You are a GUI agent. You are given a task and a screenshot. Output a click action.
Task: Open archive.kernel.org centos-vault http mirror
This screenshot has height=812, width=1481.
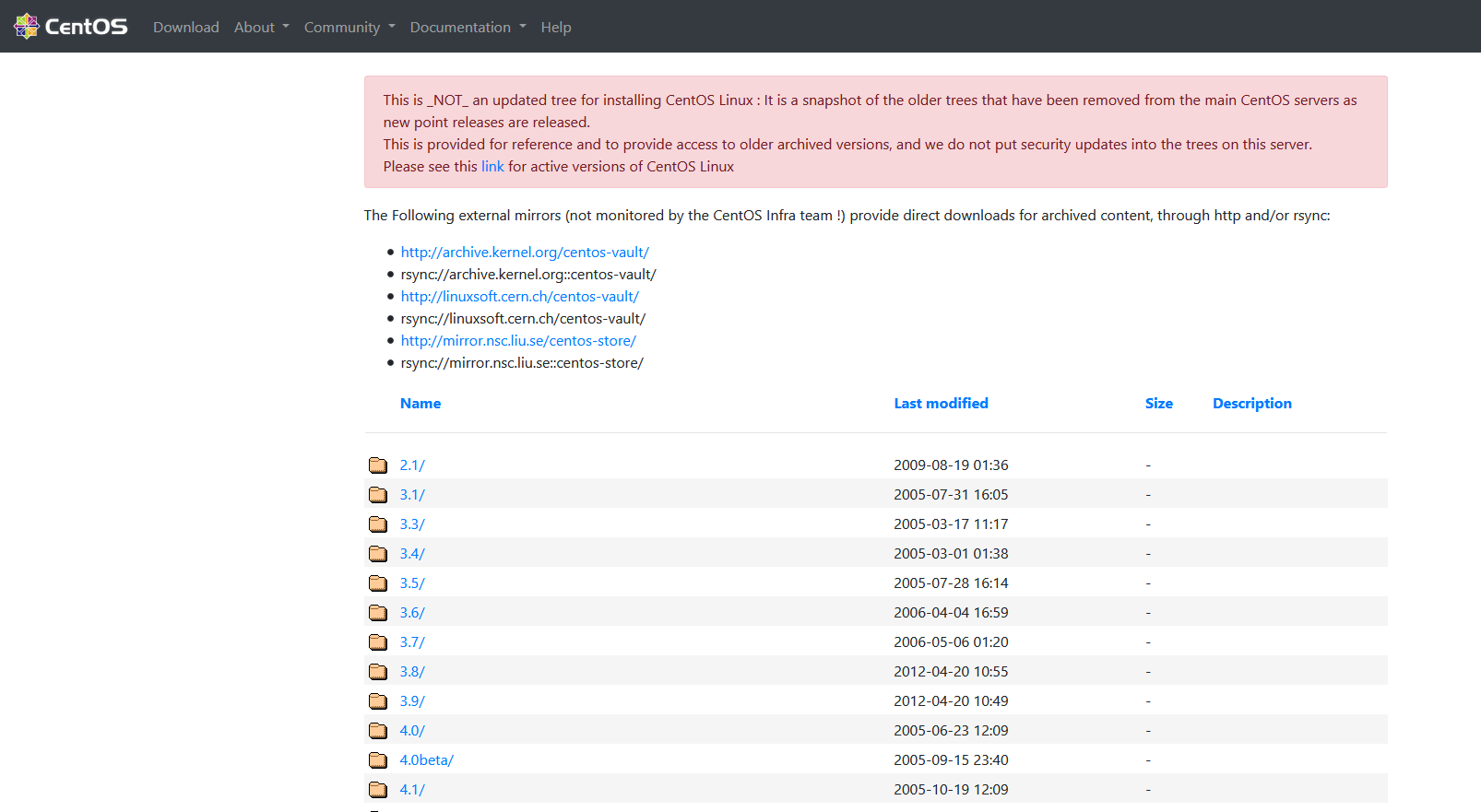click(x=525, y=252)
